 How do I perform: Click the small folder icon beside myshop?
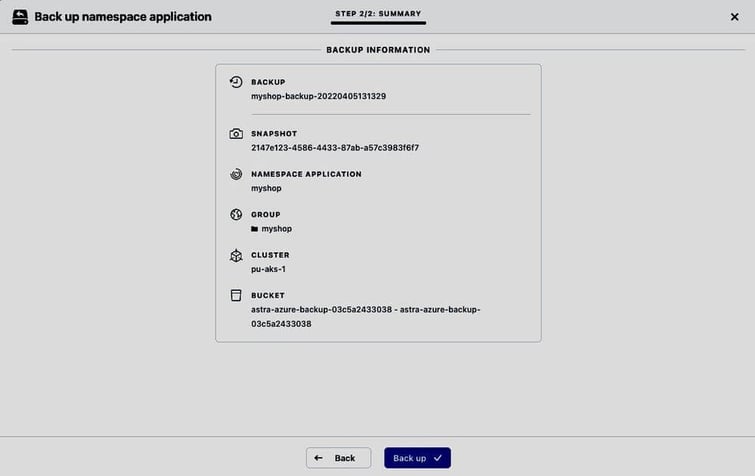click(x=255, y=229)
